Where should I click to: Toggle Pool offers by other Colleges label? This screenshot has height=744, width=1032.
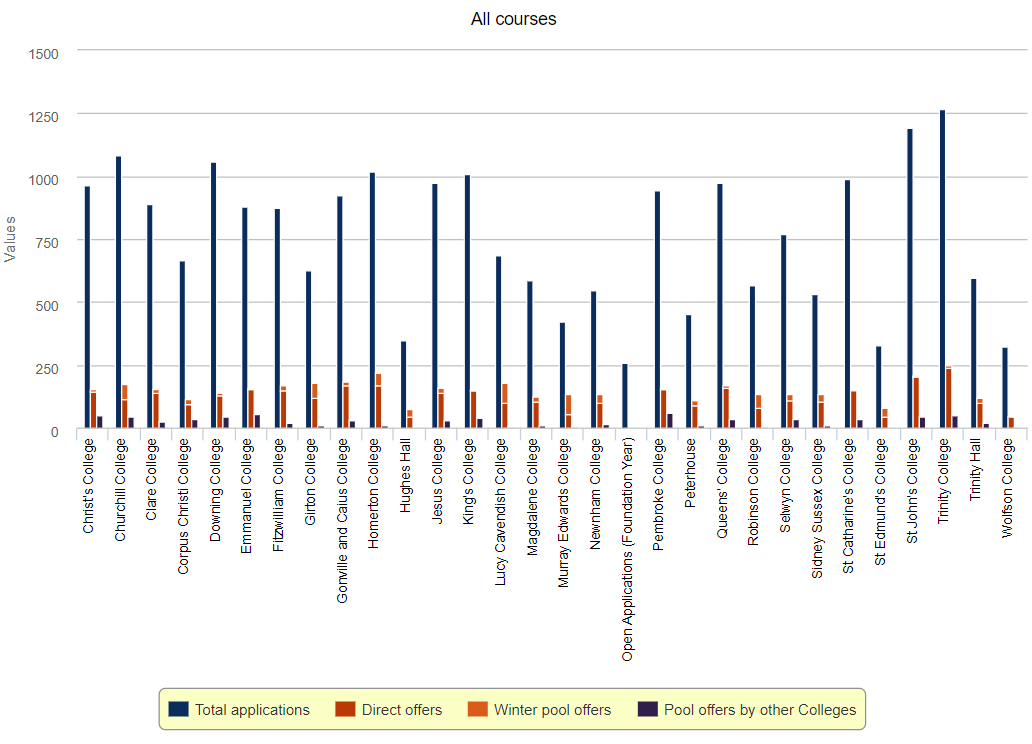click(760, 710)
